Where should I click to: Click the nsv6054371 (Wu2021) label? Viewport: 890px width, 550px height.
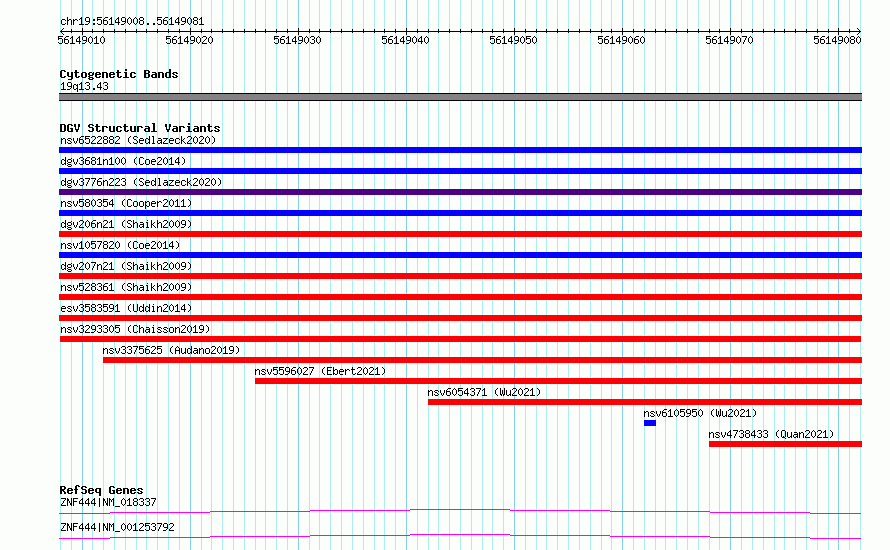(x=484, y=392)
